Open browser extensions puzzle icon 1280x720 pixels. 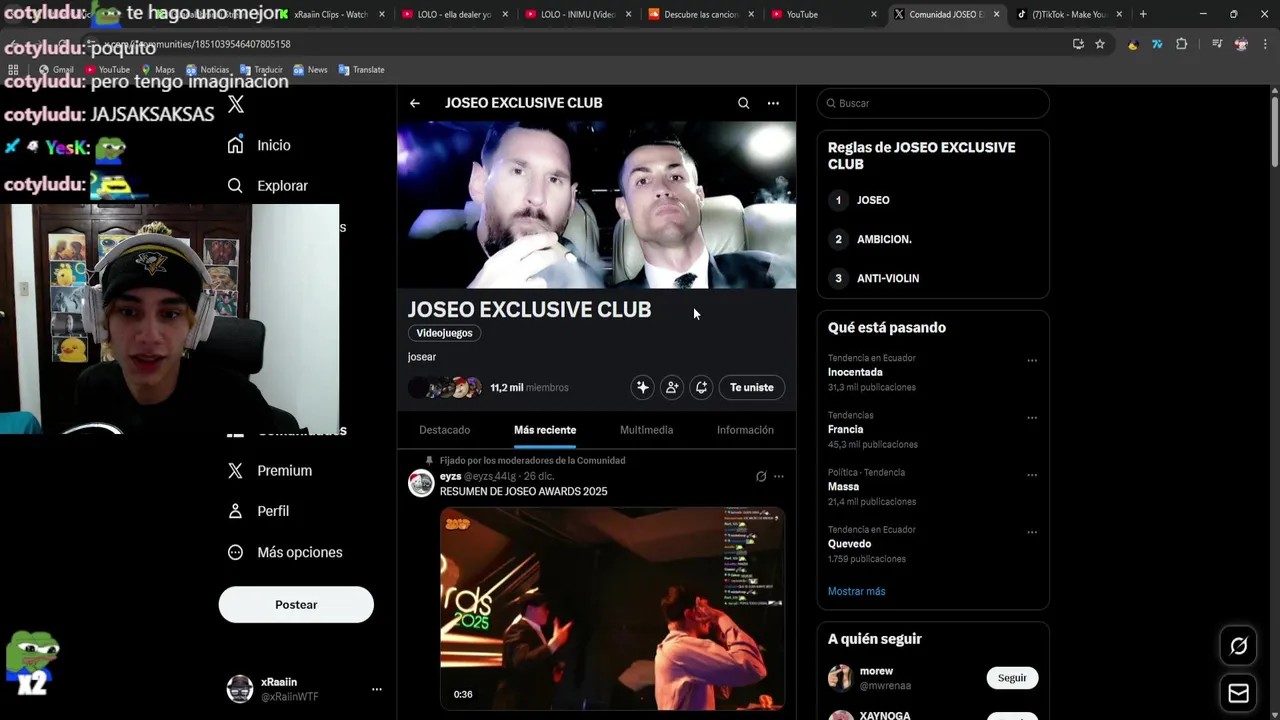coord(1181,44)
